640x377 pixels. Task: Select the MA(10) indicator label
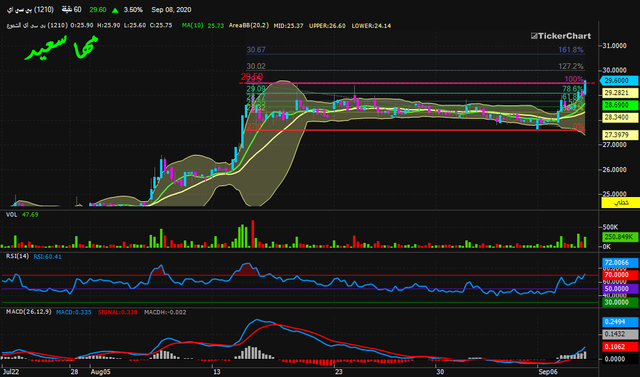[193, 25]
